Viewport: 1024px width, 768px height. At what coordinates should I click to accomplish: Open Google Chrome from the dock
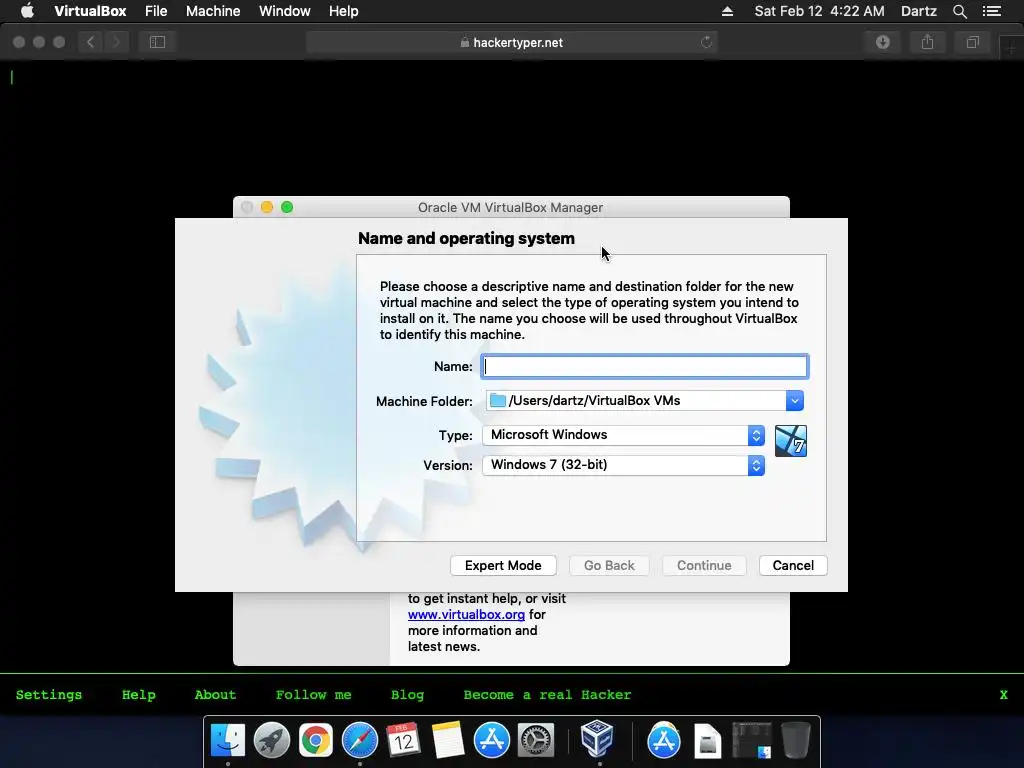pyautogui.click(x=315, y=741)
